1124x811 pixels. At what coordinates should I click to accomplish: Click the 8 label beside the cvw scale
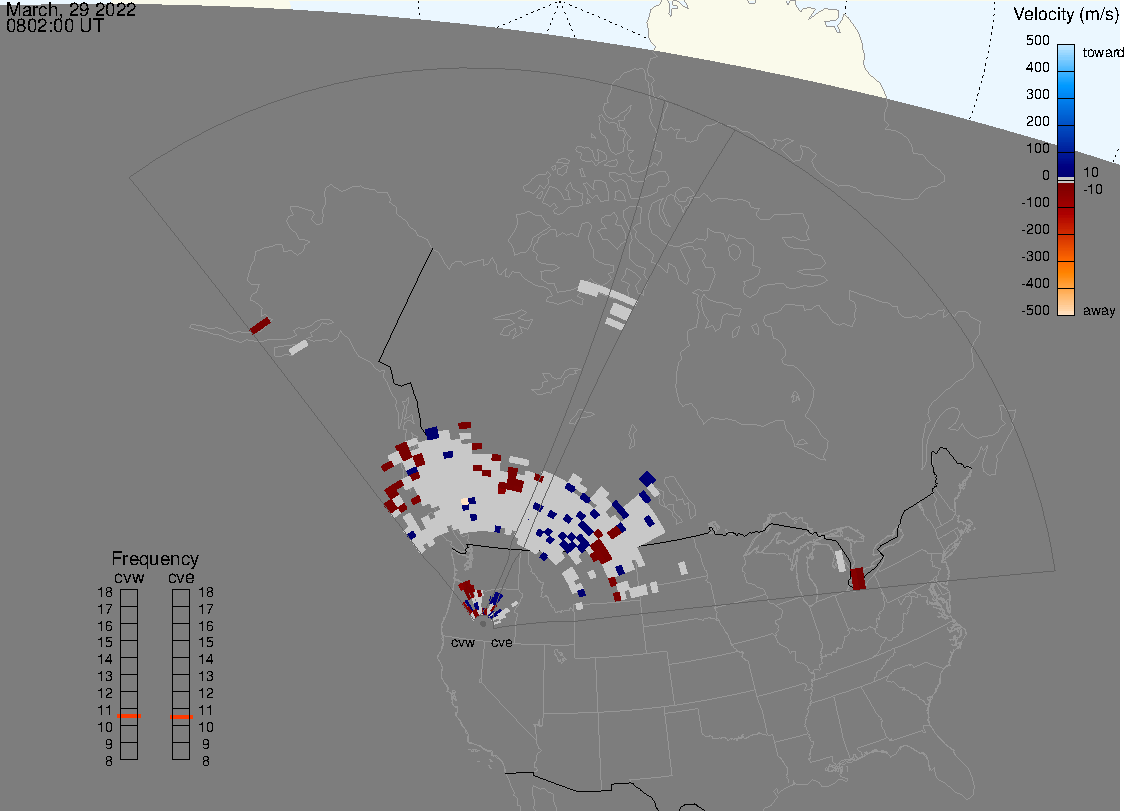pos(109,761)
